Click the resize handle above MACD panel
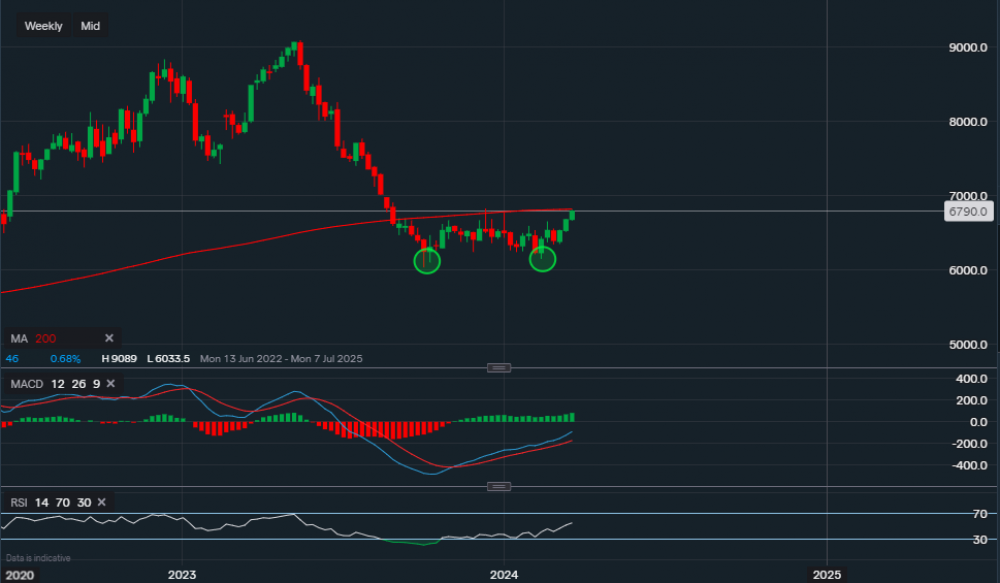Image resolution: width=1000 pixels, height=583 pixels. pos(498,368)
